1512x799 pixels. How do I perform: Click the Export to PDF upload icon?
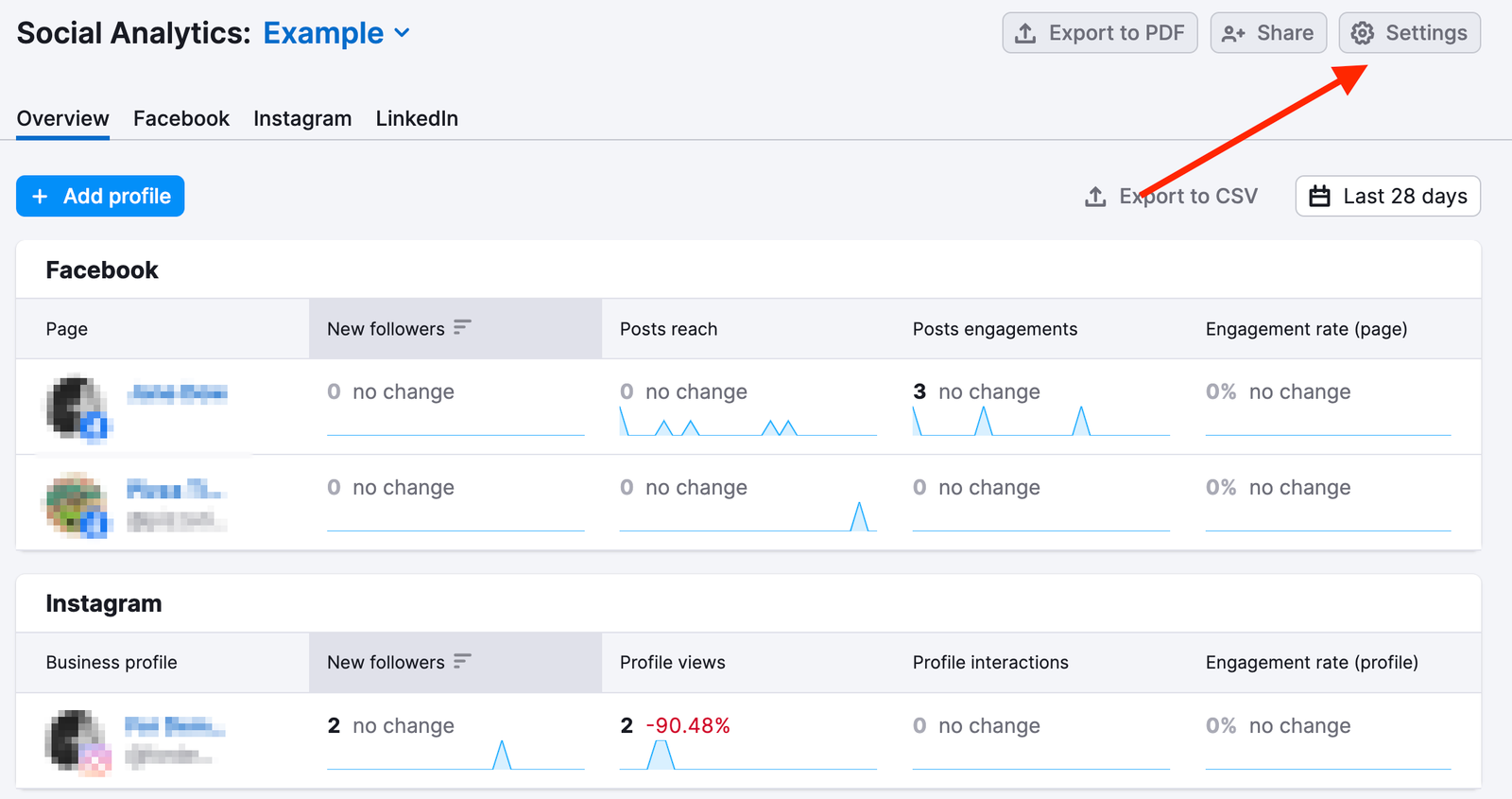tap(1025, 33)
